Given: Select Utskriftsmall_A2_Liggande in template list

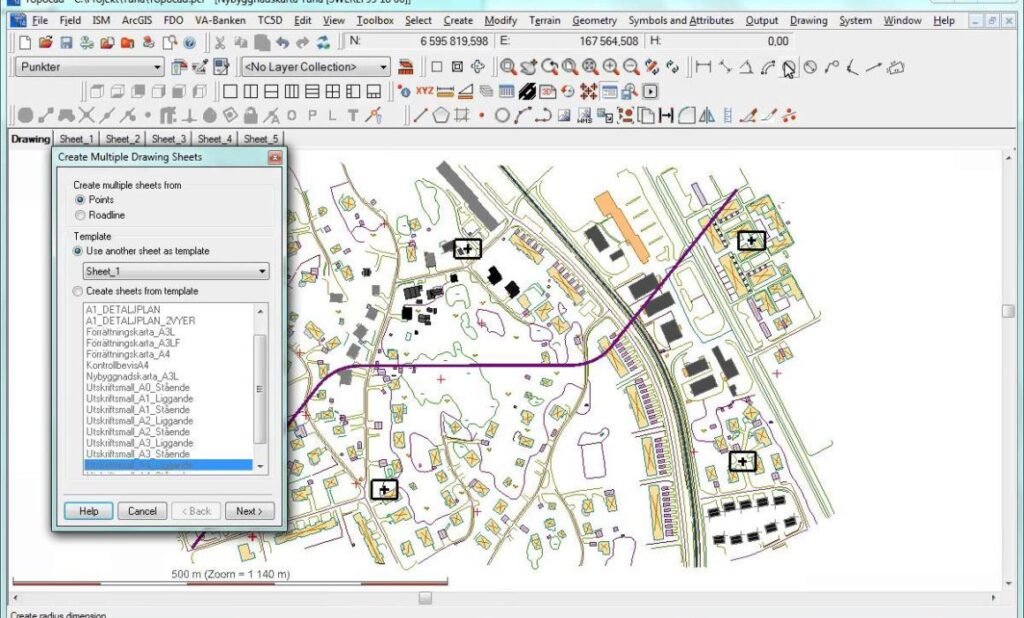Looking at the screenshot, I should pos(139,421).
